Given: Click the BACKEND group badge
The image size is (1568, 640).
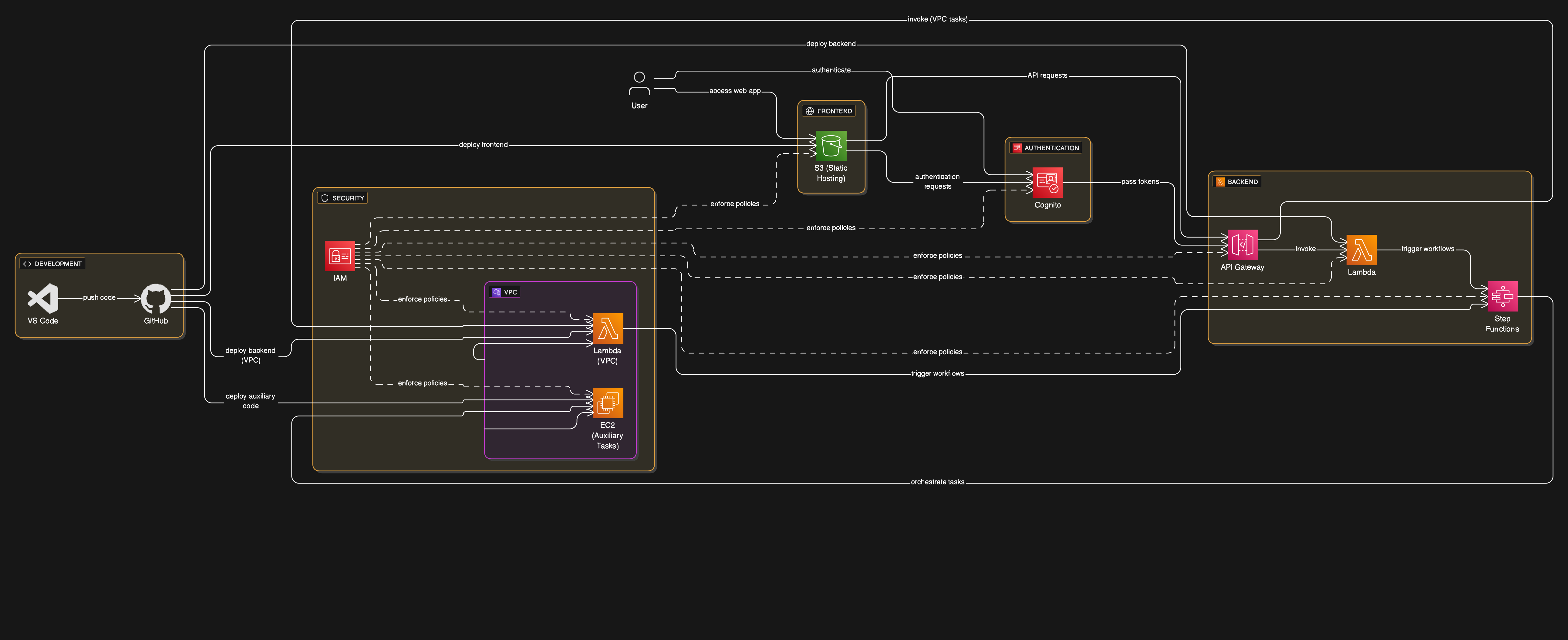Looking at the screenshot, I should click(x=1236, y=181).
